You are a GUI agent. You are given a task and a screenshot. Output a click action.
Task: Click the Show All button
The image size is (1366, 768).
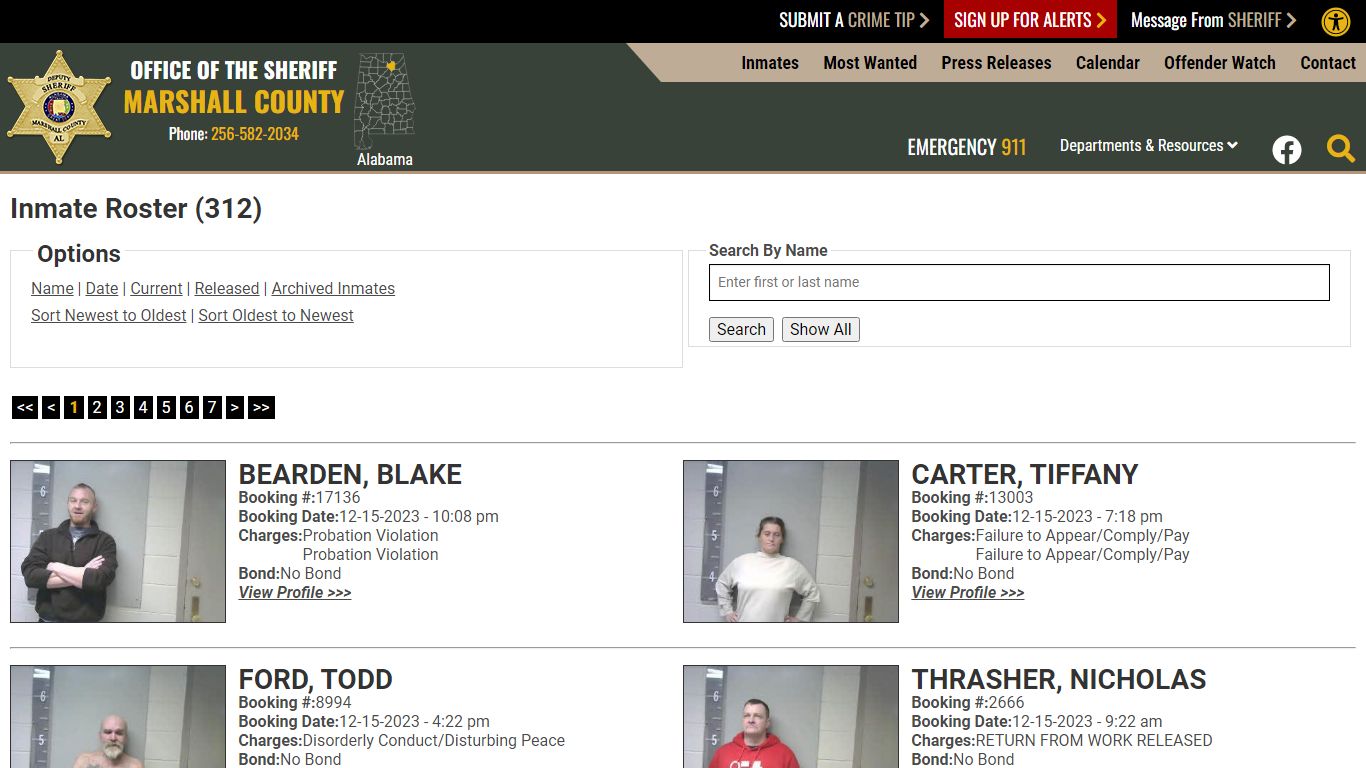click(x=821, y=329)
